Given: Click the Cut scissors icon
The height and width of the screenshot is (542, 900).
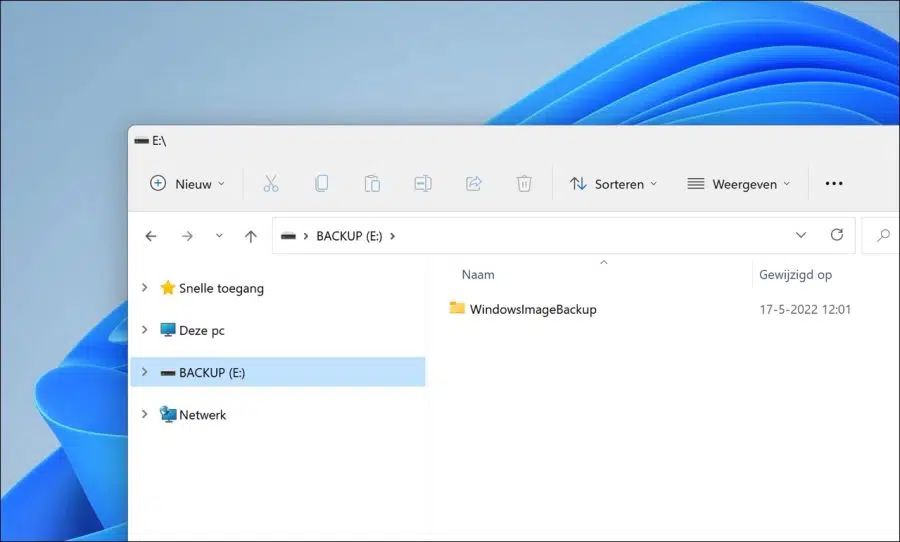Looking at the screenshot, I should point(271,184).
